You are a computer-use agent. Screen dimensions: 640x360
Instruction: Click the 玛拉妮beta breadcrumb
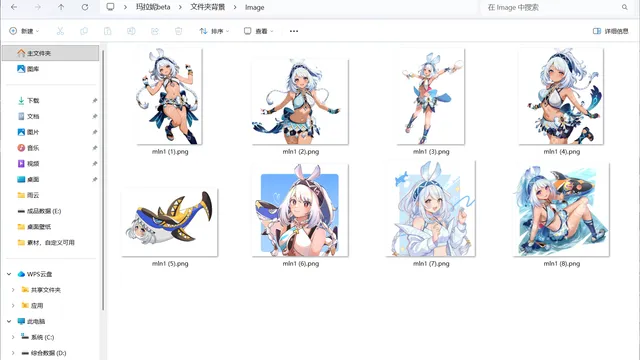point(153,7)
